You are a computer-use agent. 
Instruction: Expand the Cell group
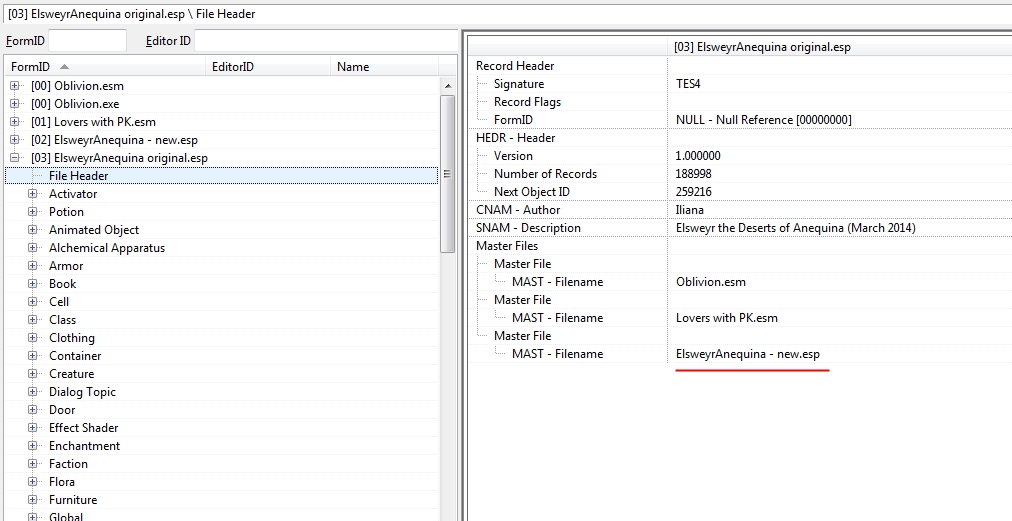coord(33,301)
